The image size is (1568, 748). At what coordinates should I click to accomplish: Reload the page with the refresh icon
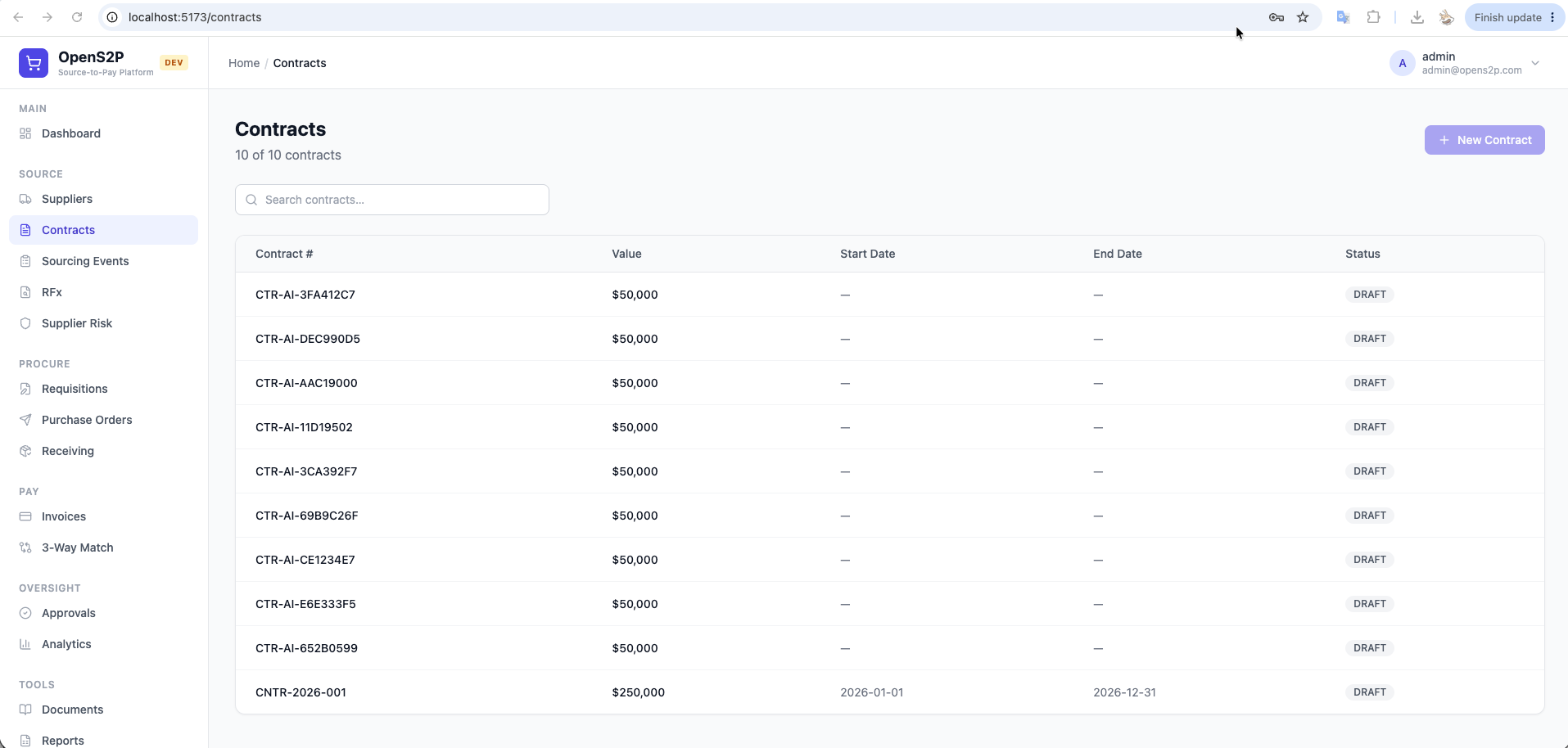pyautogui.click(x=77, y=17)
